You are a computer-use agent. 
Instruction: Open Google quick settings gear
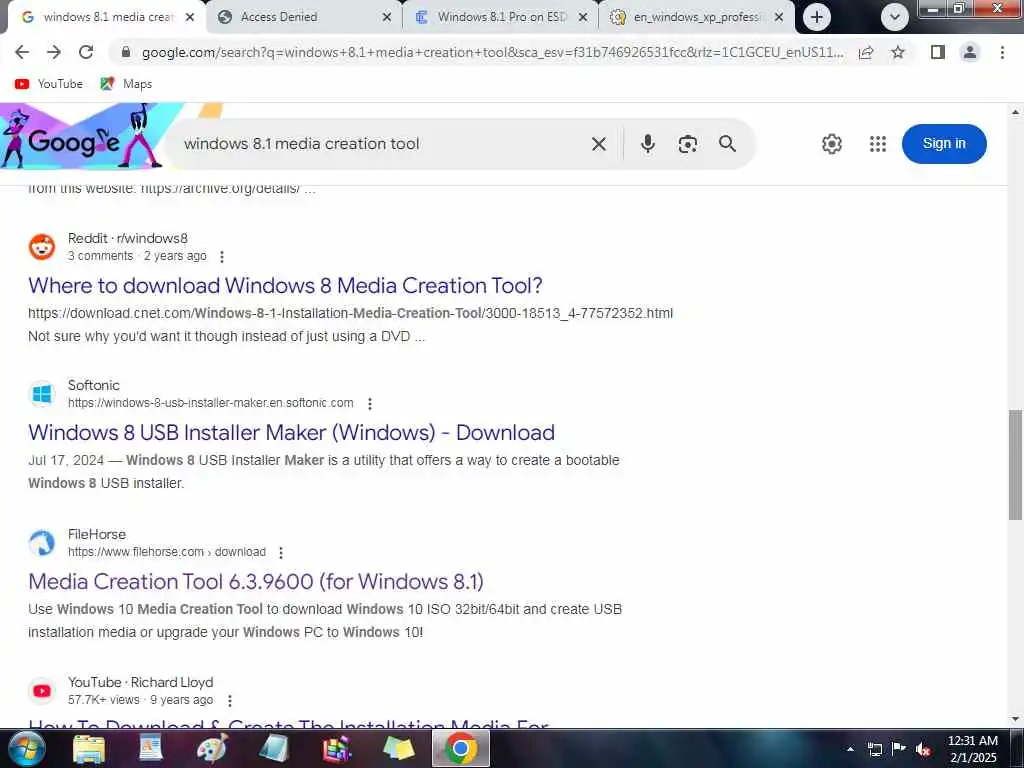(x=831, y=144)
